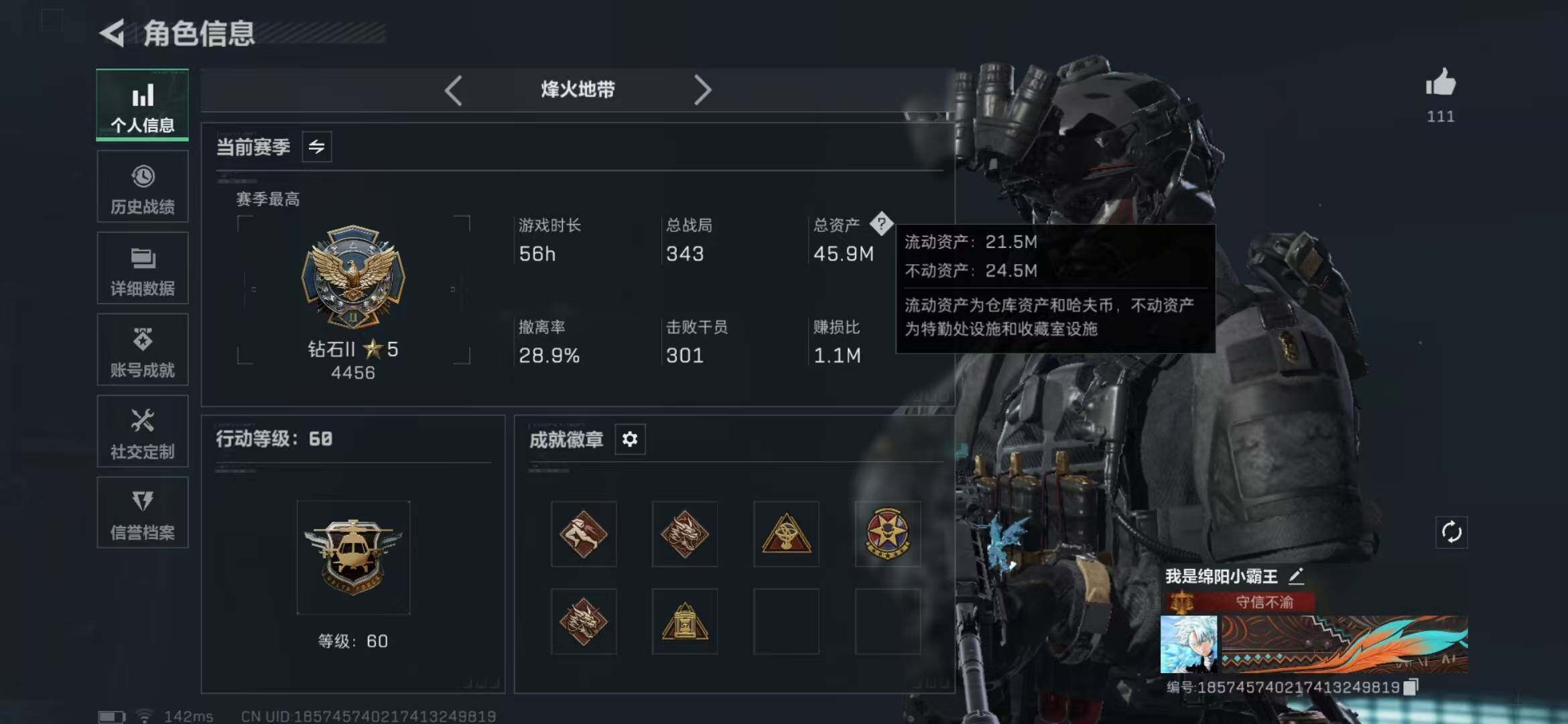This screenshot has width=1568, height=724.
Task: Rotate character with the refresh icon
Action: [1451, 532]
